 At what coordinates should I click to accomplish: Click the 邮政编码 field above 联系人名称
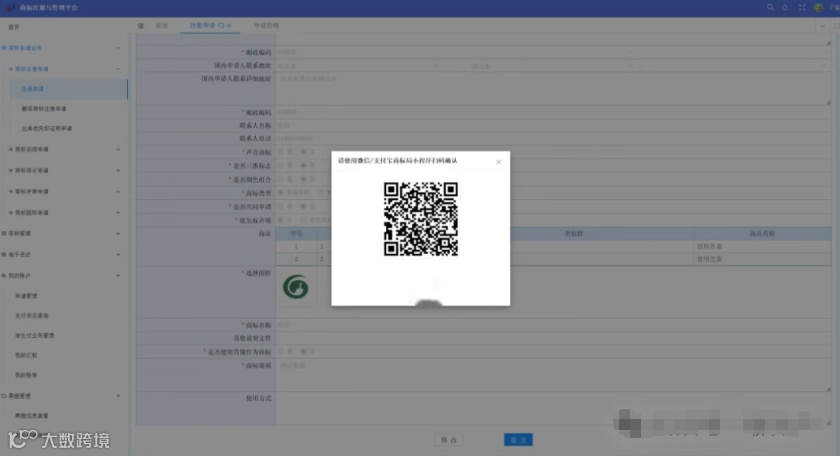click(x=553, y=113)
